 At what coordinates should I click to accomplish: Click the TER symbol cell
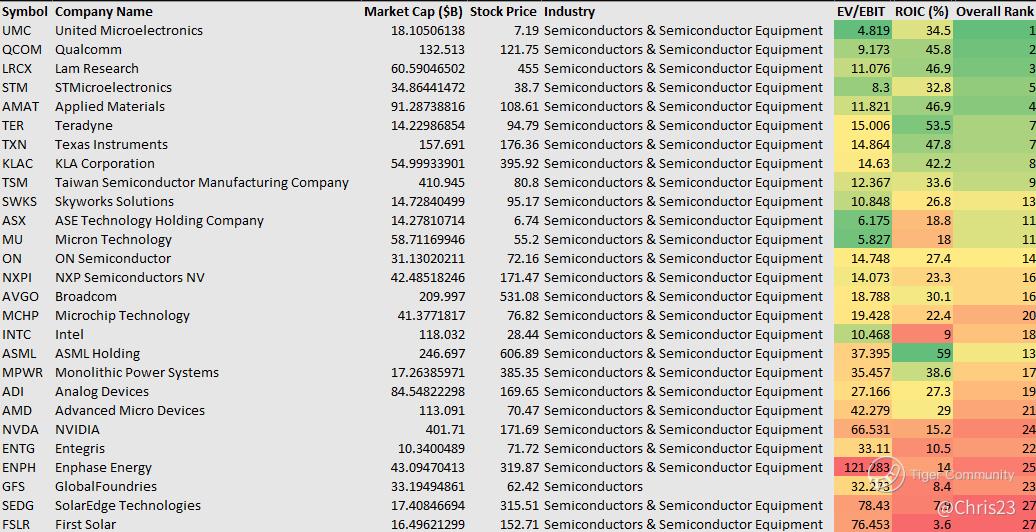point(14,126)
